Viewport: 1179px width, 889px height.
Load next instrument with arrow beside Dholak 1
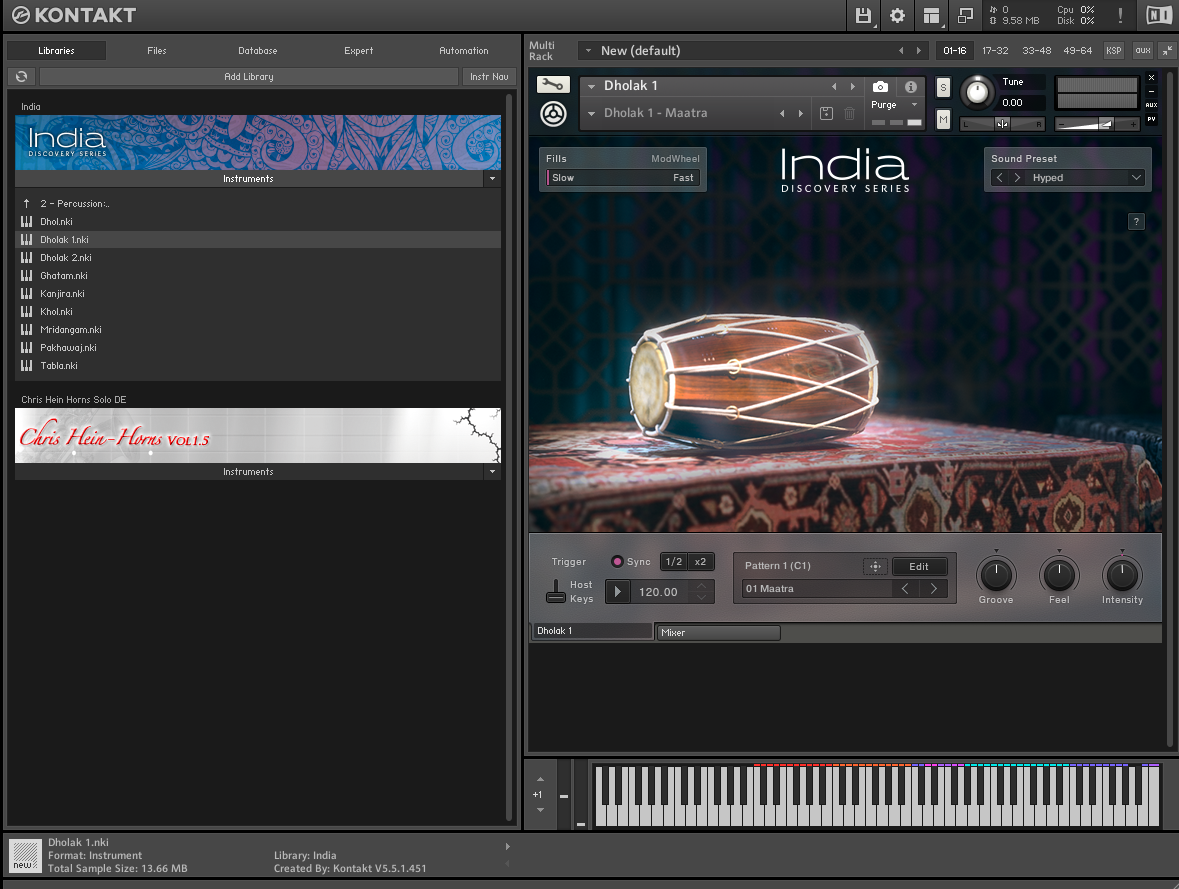(x=852, y=86)
